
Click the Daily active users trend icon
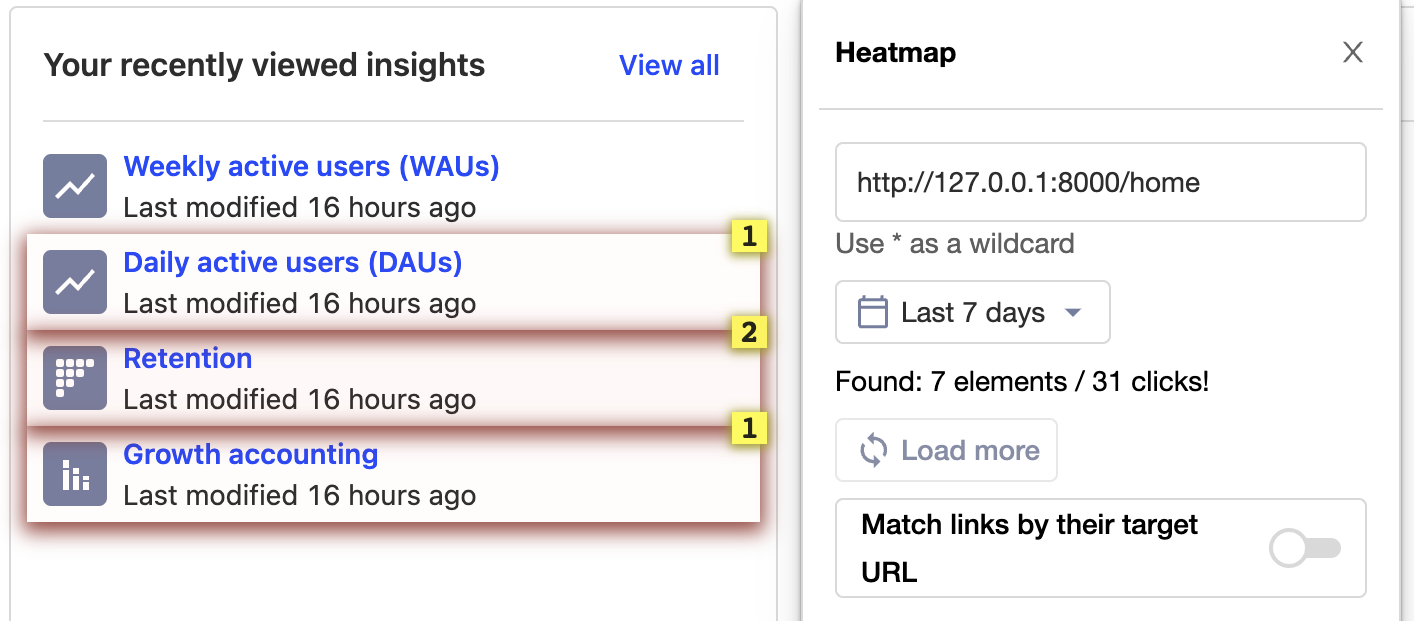pyautogui.click(x=75, y=282)
